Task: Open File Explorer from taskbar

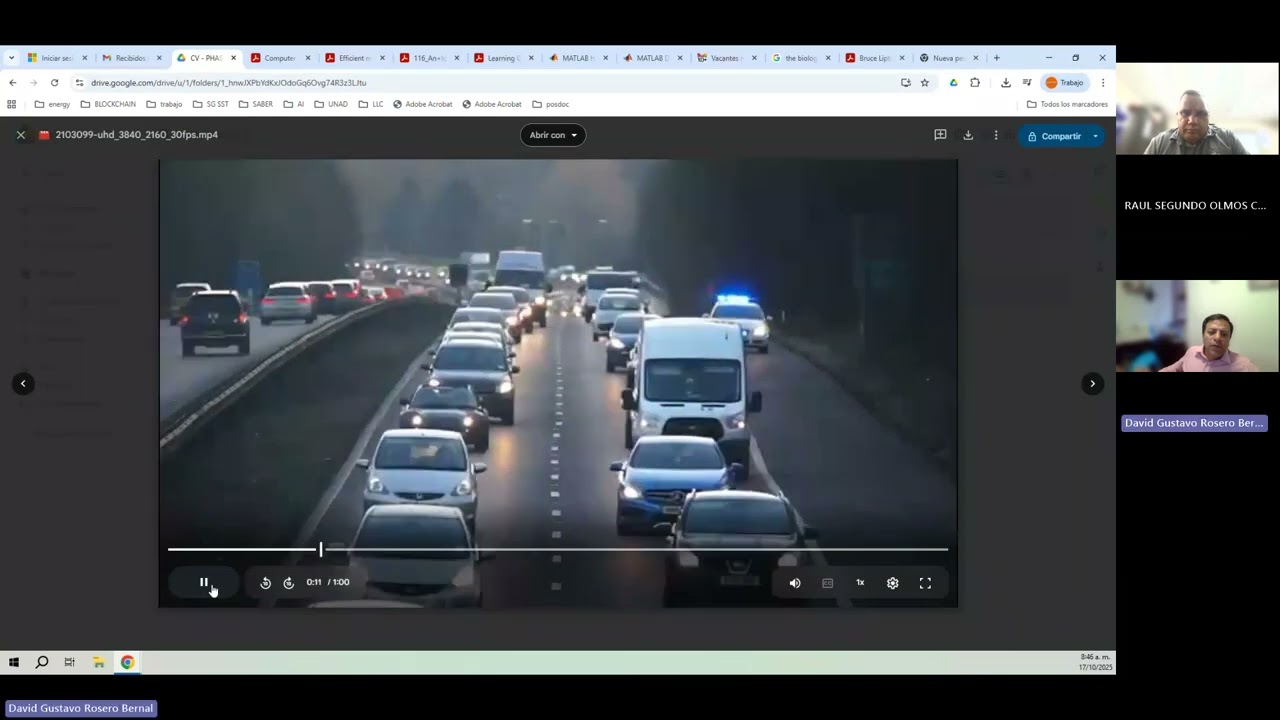Action: click(x=99, y=662)
